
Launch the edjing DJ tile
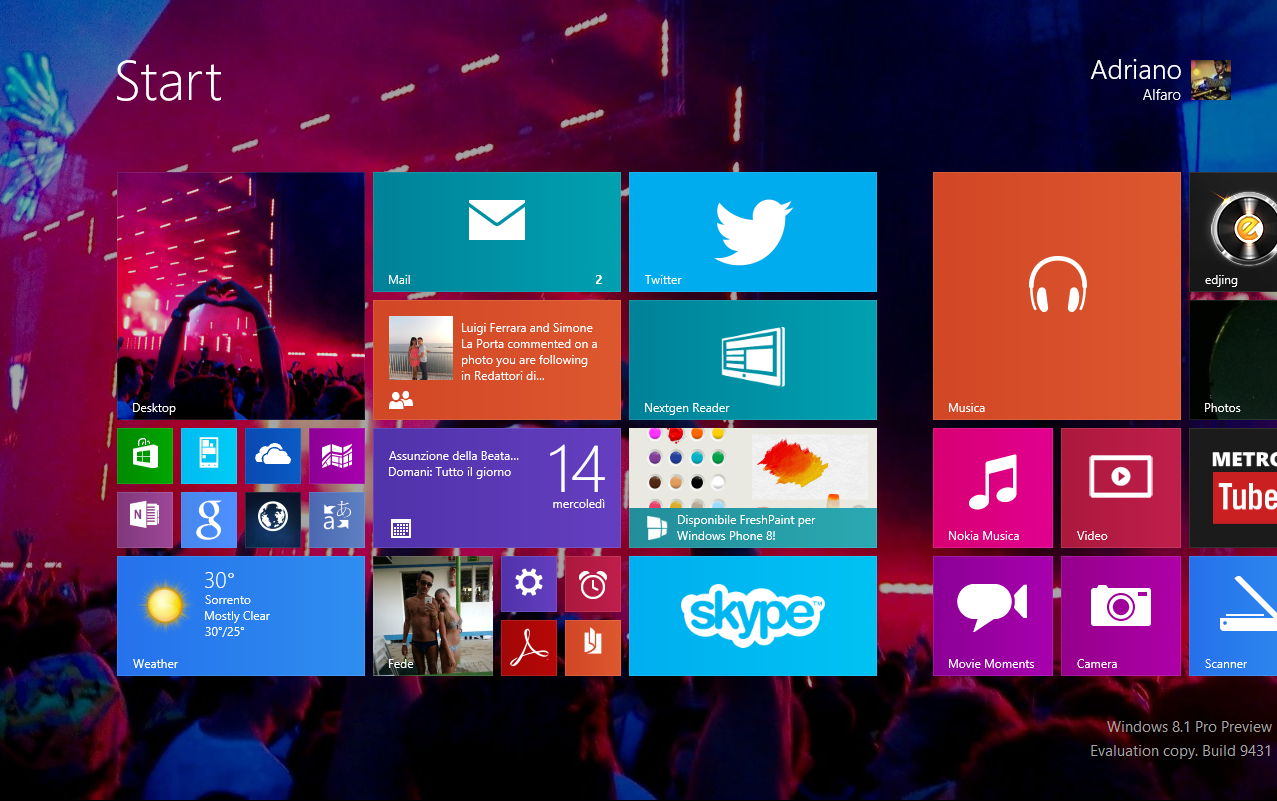tap(1233, 232)
